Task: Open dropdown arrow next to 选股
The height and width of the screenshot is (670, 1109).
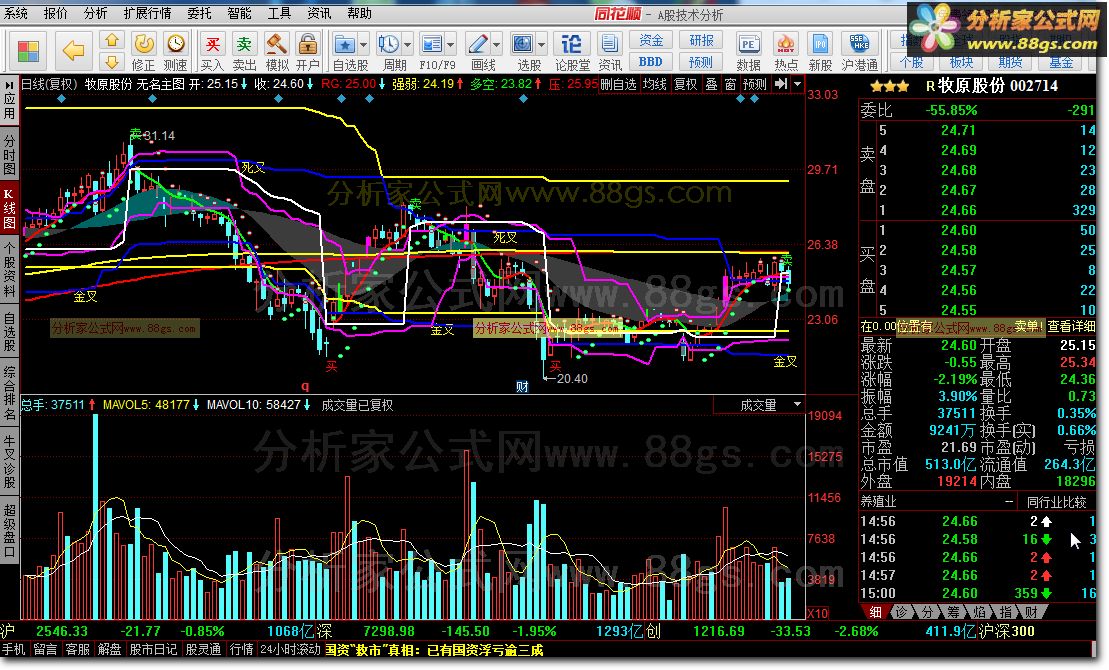Action: click(541, 45)
